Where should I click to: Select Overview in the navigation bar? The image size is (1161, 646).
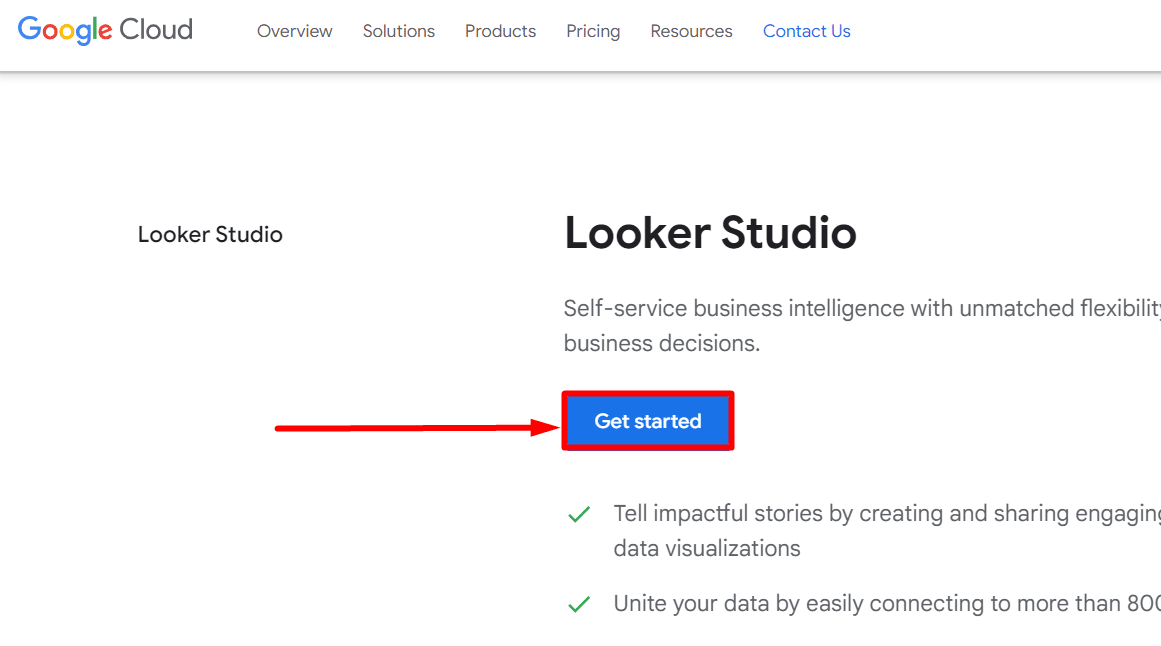tap(294, 31)
